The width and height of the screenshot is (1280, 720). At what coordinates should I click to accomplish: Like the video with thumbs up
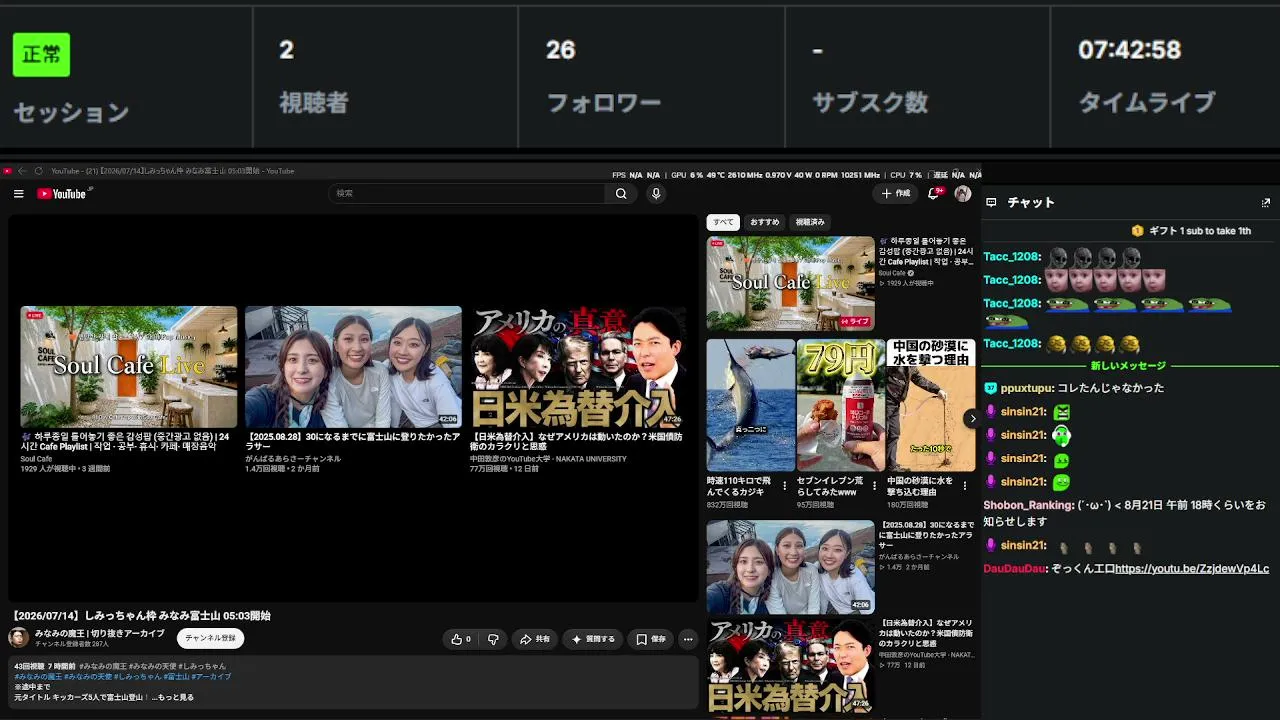pos(461,639)
